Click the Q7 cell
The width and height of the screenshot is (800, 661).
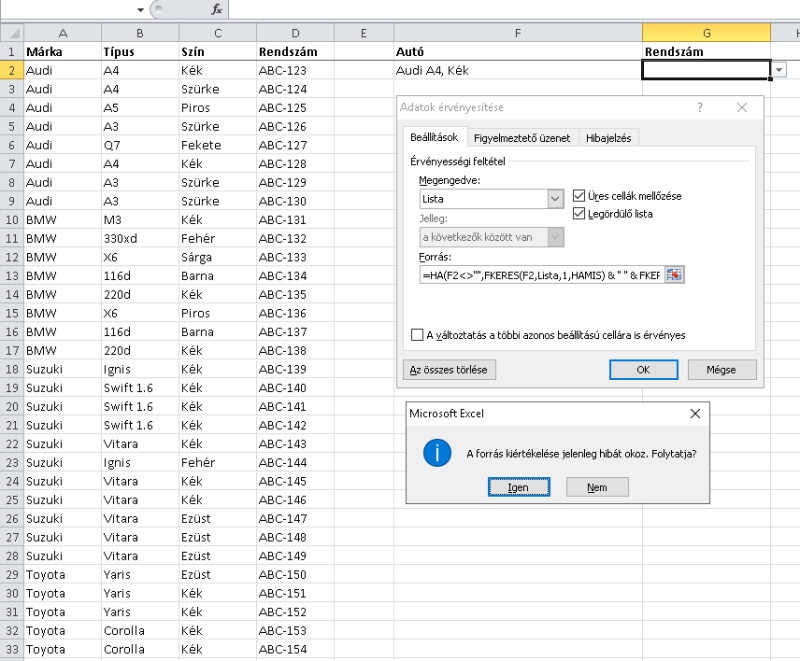coord(140,145)
